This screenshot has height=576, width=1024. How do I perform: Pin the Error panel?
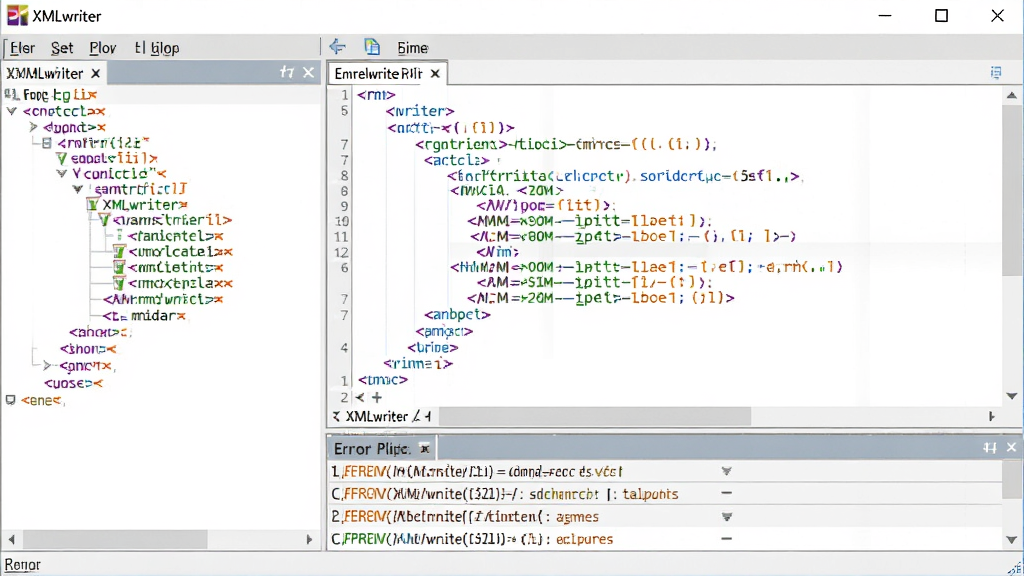tap(990, 447)
